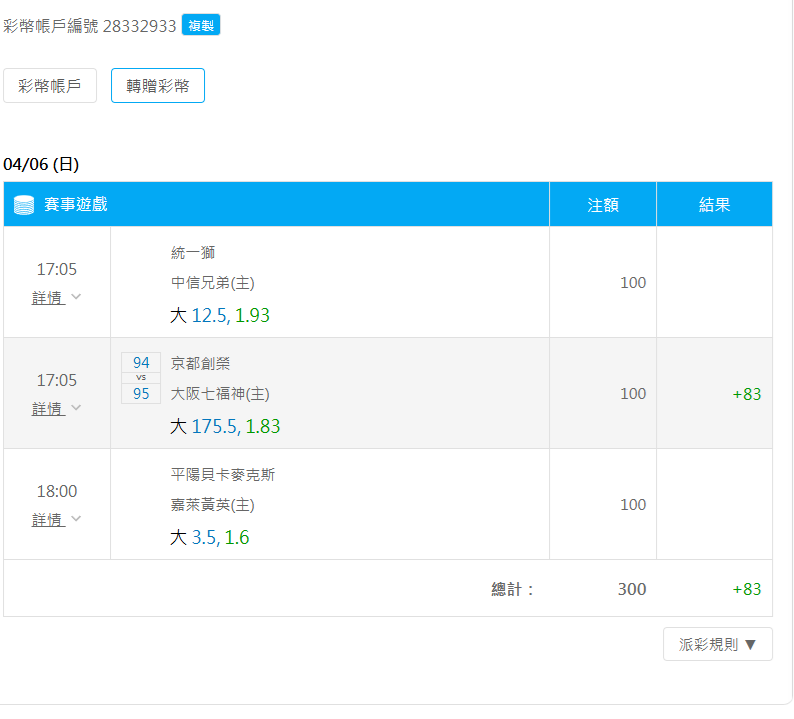Click the 結果 column header
This screenshot has width=794, height=719.
pyautogui.click(x=714, y=205)
